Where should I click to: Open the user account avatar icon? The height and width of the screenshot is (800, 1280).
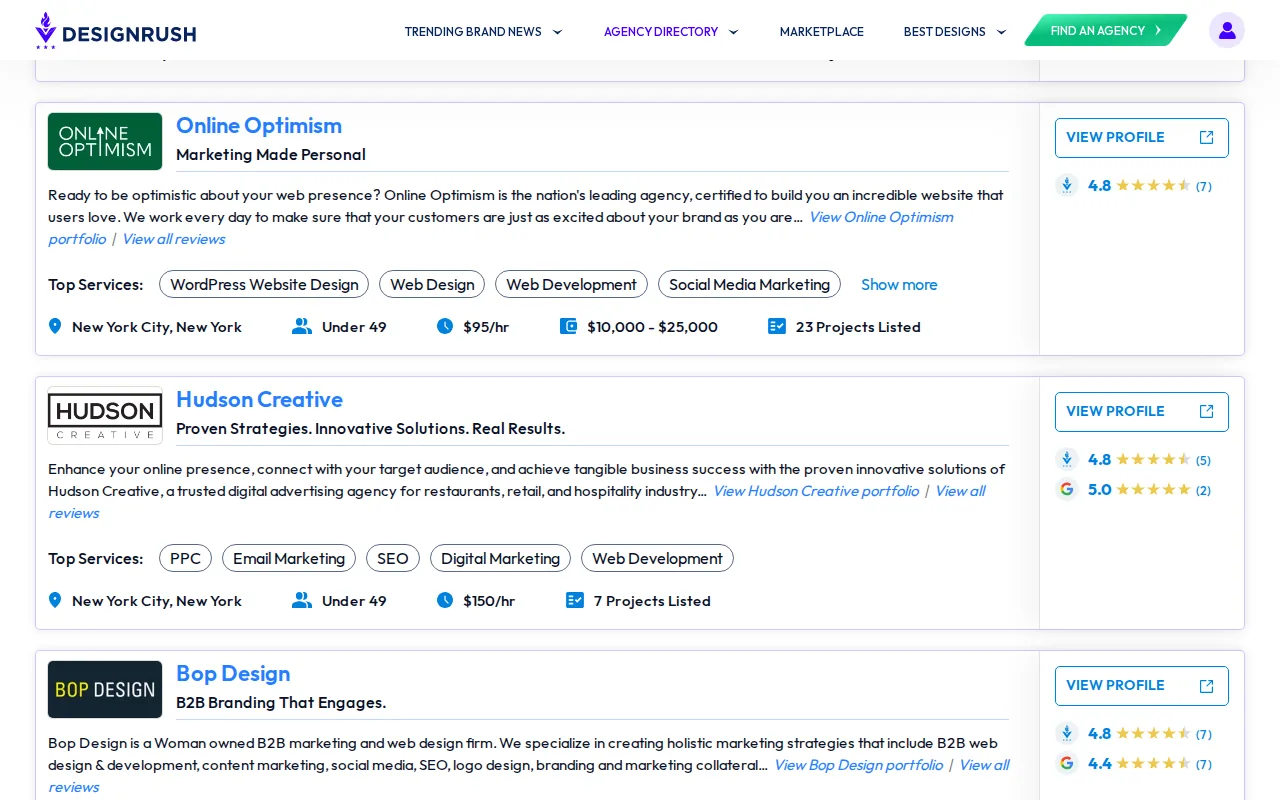(x=1227, y=30)
